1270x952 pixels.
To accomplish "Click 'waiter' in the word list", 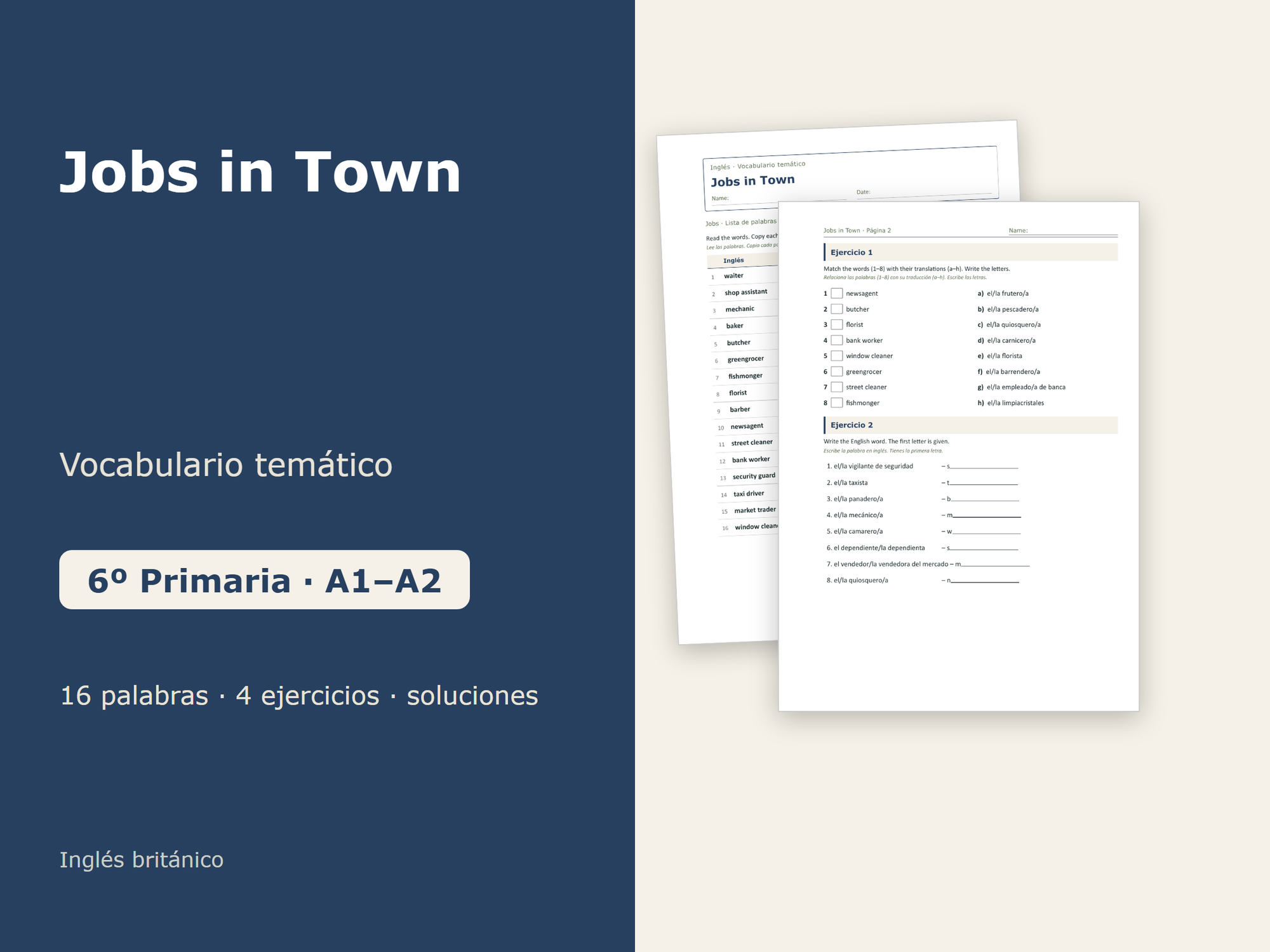I will click(x=733, y=275).
